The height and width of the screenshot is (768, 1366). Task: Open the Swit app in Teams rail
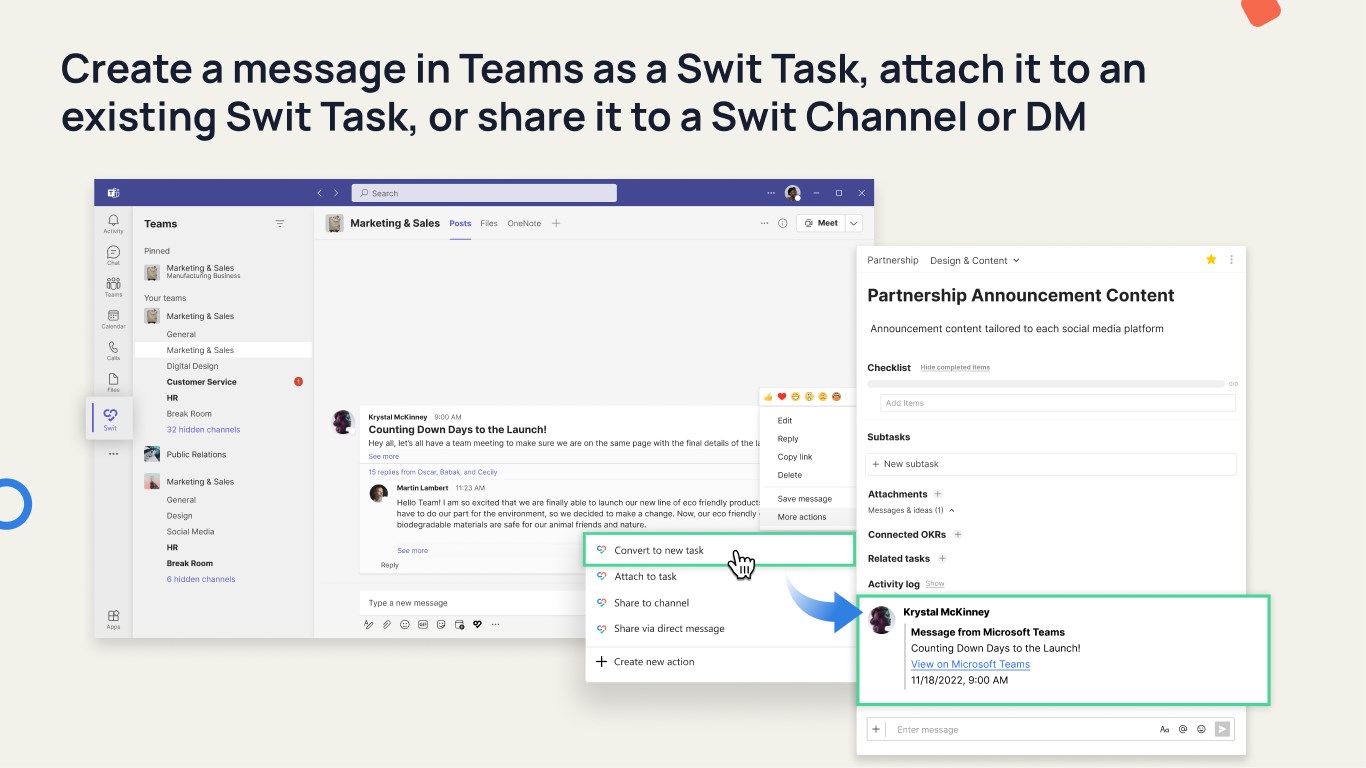pyautogui.click(x=110, y=417)
